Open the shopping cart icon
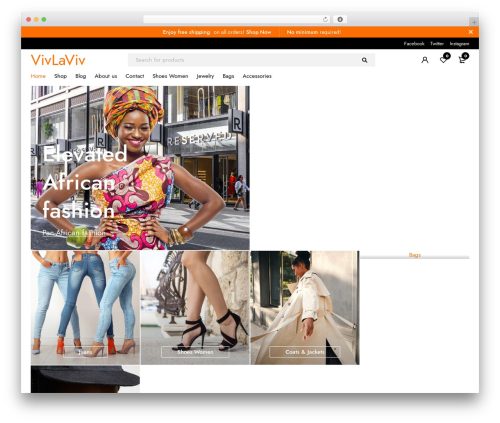This screenshot has height=423, width=500. [462, 60]
